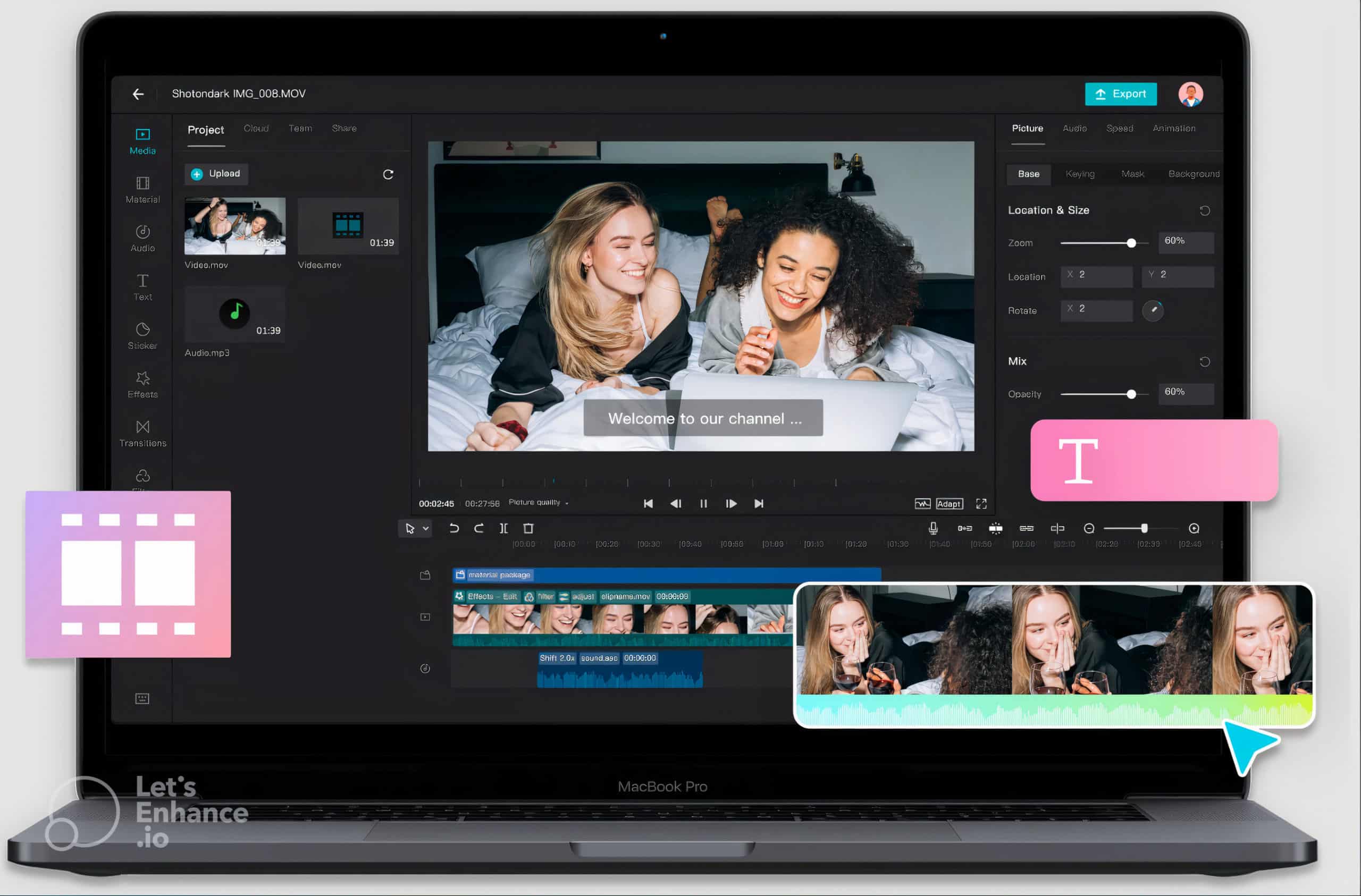Open the Speed tab in the properties panel

pos(1119,128)
